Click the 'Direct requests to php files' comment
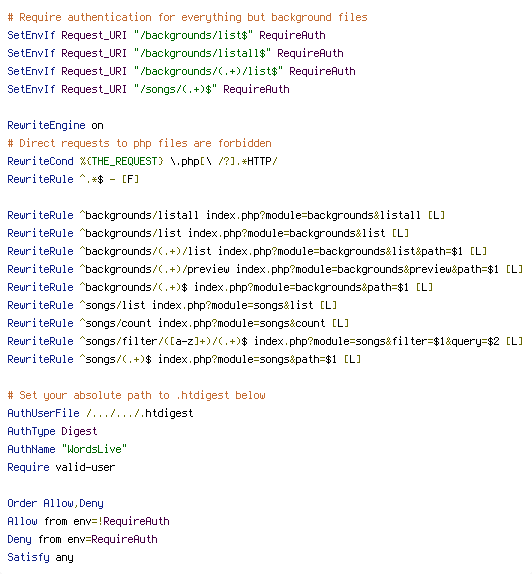The height and width of the screenshot is (574, 532). click(139, 143)
